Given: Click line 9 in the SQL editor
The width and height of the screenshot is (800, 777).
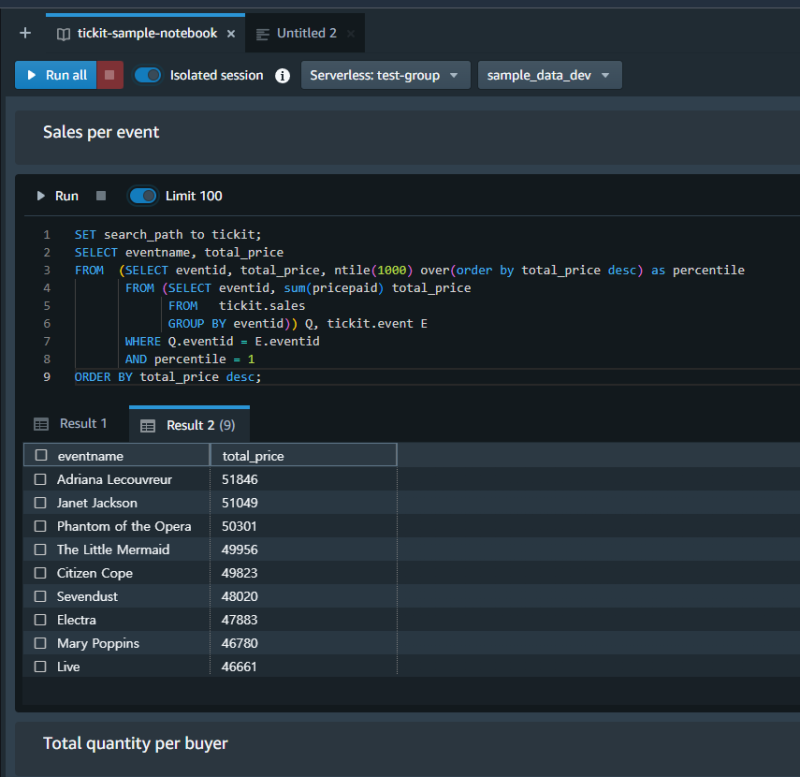Looking at the screenshot, I should (x=167, y=377).
